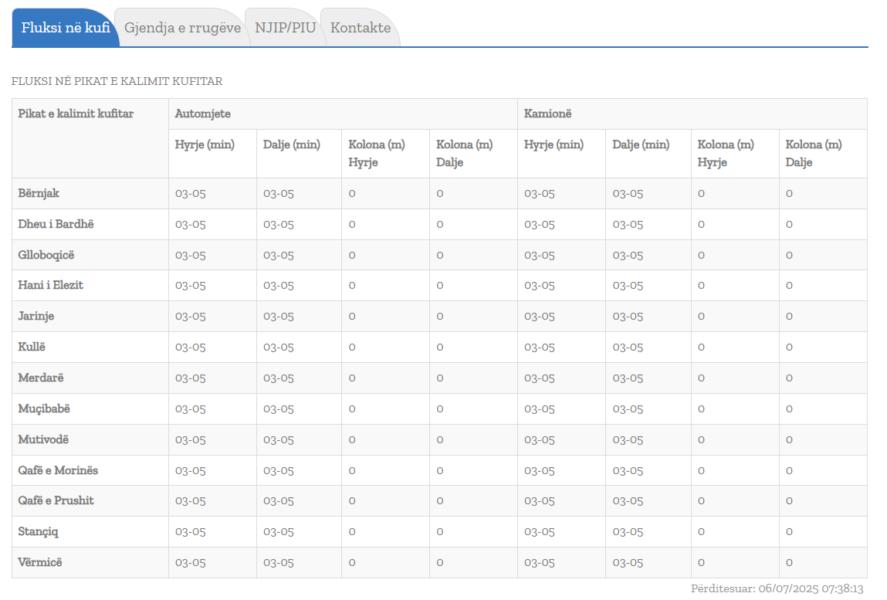
Task: Click the section title FLUKSI NË PIKAT E KALIMIT KUFITAR
Action: pos(117,81)
